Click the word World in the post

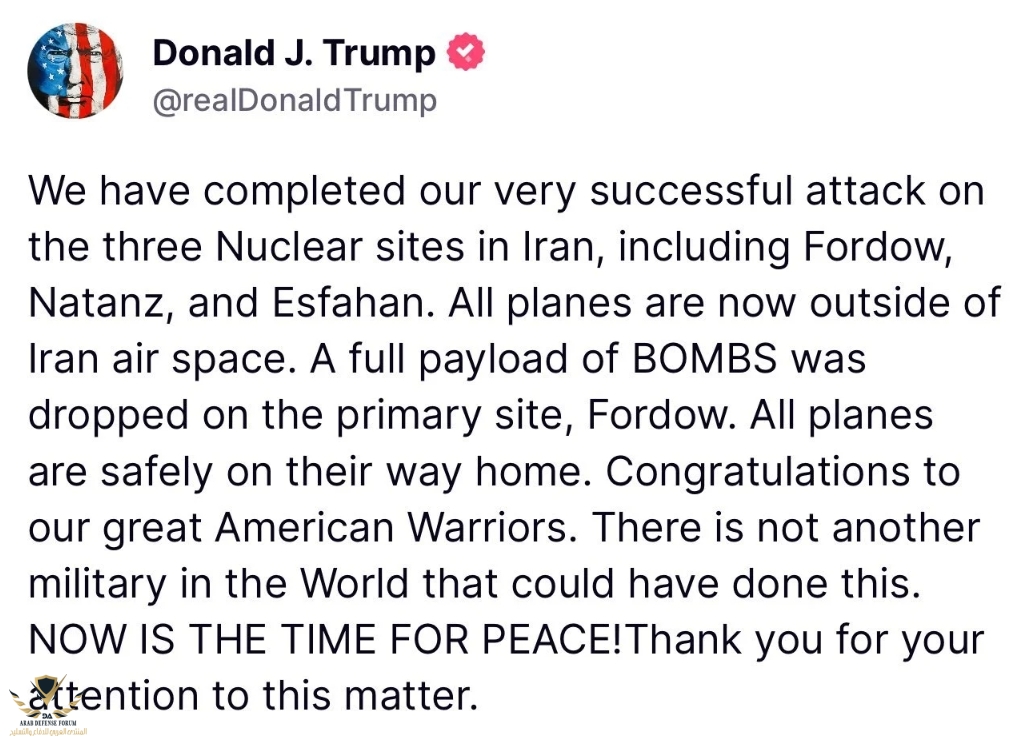[354, 583]
